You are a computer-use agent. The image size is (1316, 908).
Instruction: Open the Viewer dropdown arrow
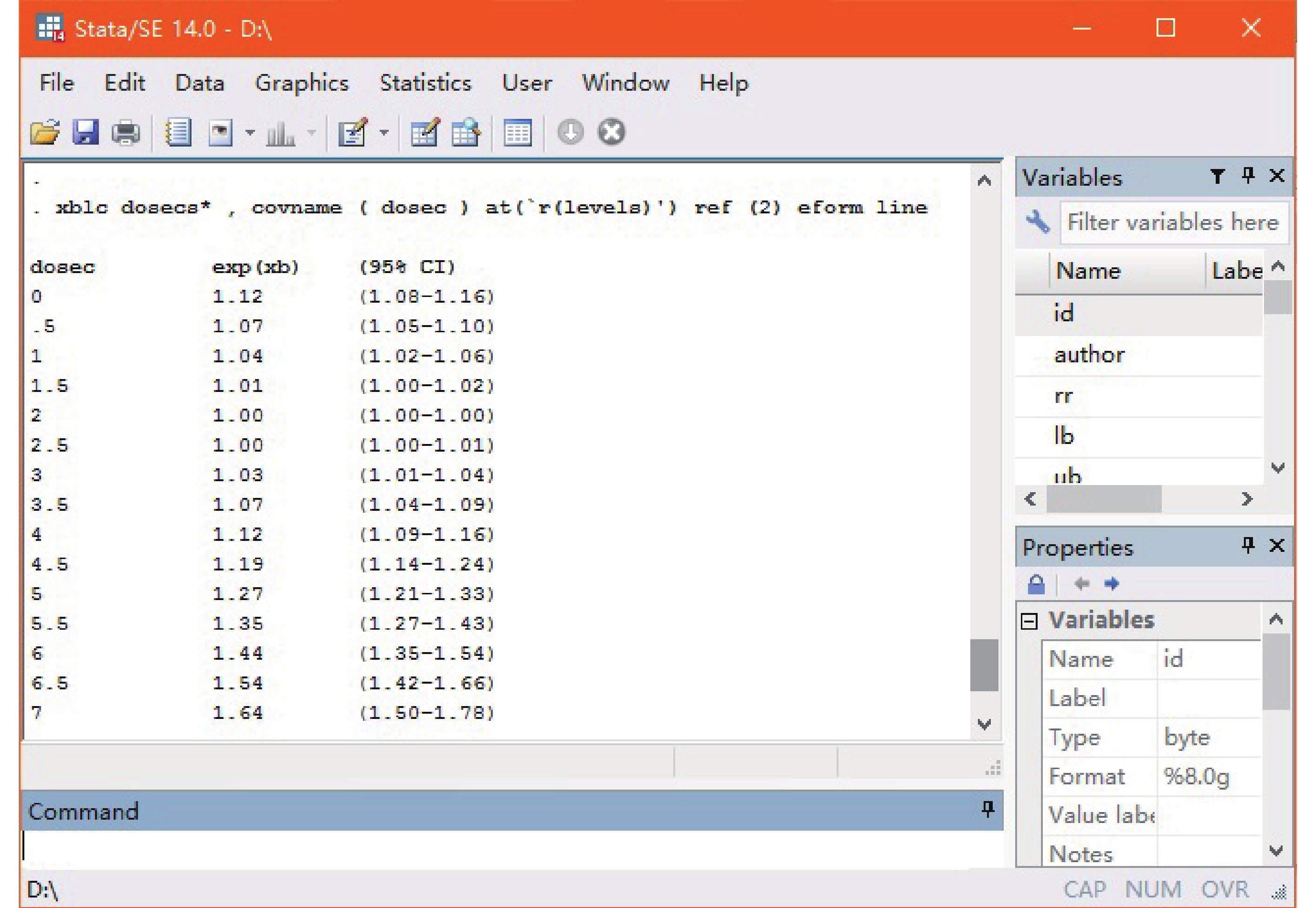250,133
